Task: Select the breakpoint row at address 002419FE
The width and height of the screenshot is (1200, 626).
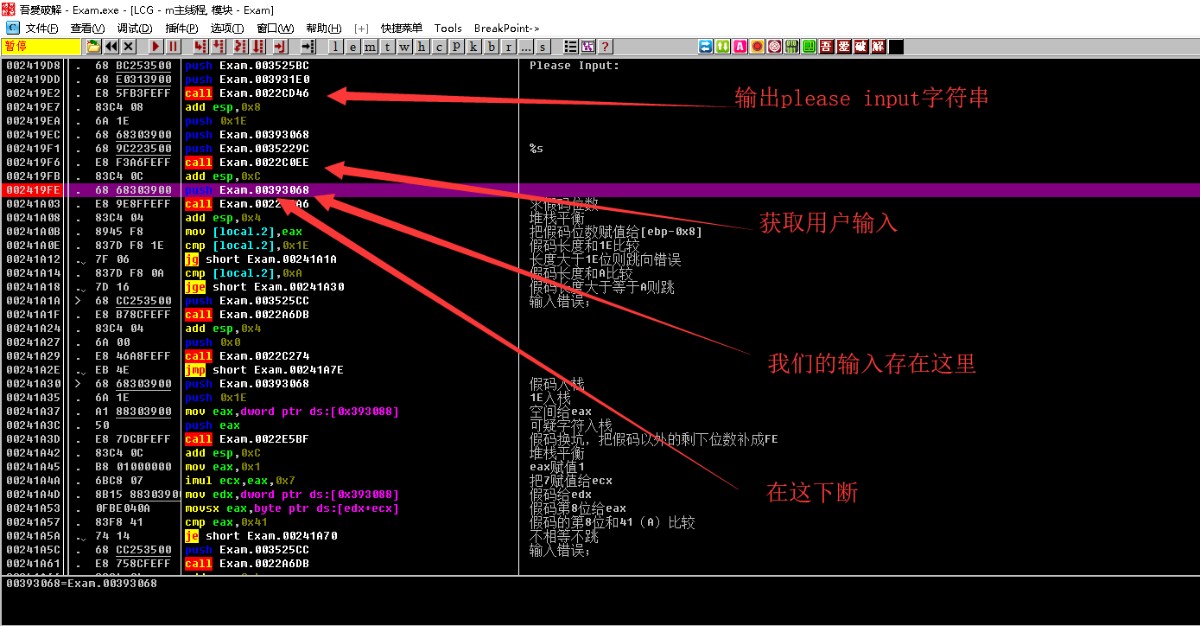Action: [x=600, y=190]
